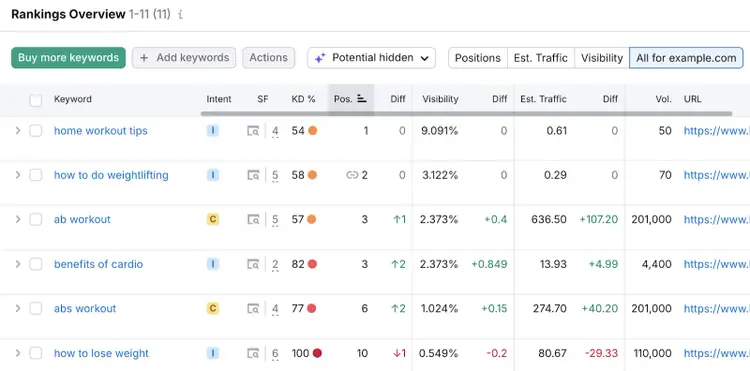Image resolution: width=750 pixels, height=371 pixels.
Task: Open the Potential hidden dropdown
Action: (371, 58)
